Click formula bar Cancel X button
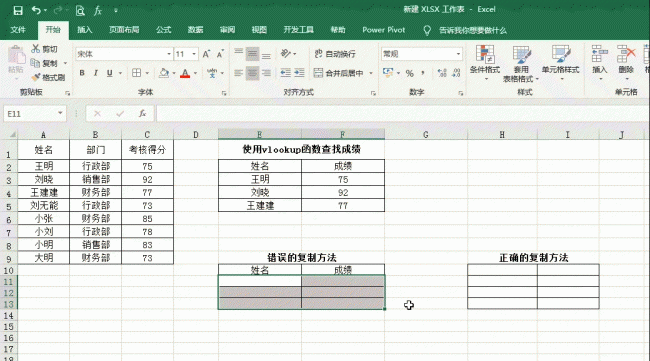This screenshot has height=361, width=650. (x=97, y=114)
